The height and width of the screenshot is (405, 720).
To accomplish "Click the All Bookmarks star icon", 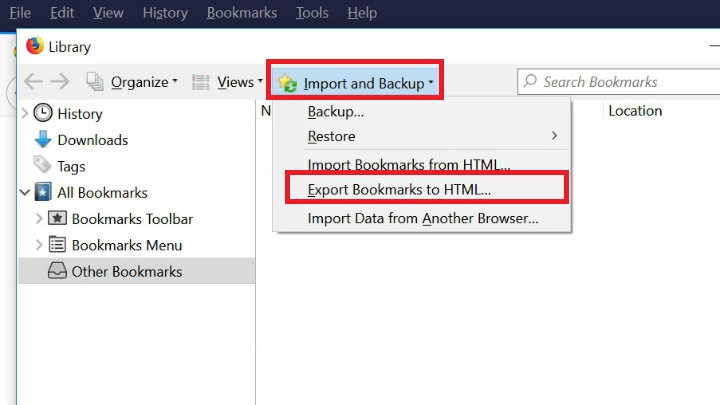I will click(x=43, y=192).
